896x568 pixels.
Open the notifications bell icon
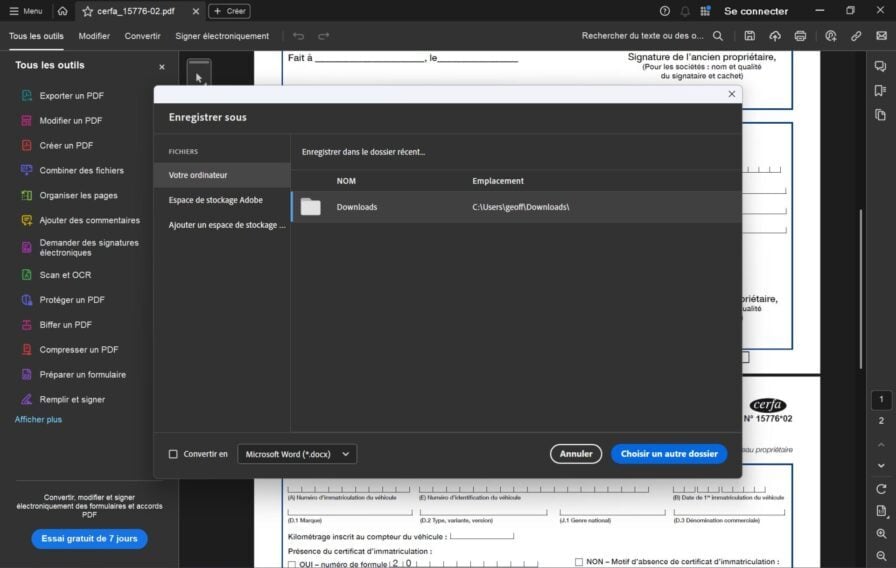coord(685,11)
